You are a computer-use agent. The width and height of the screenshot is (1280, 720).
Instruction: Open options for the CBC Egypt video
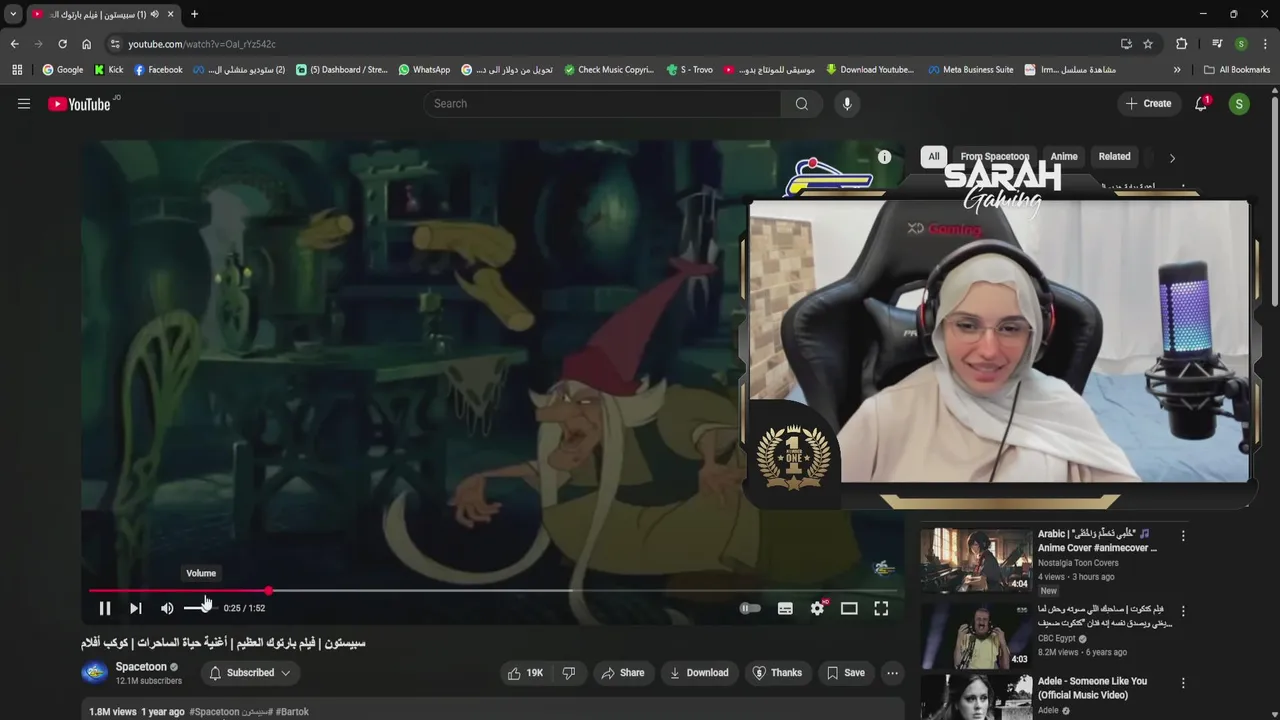(x=1183, y=611)
